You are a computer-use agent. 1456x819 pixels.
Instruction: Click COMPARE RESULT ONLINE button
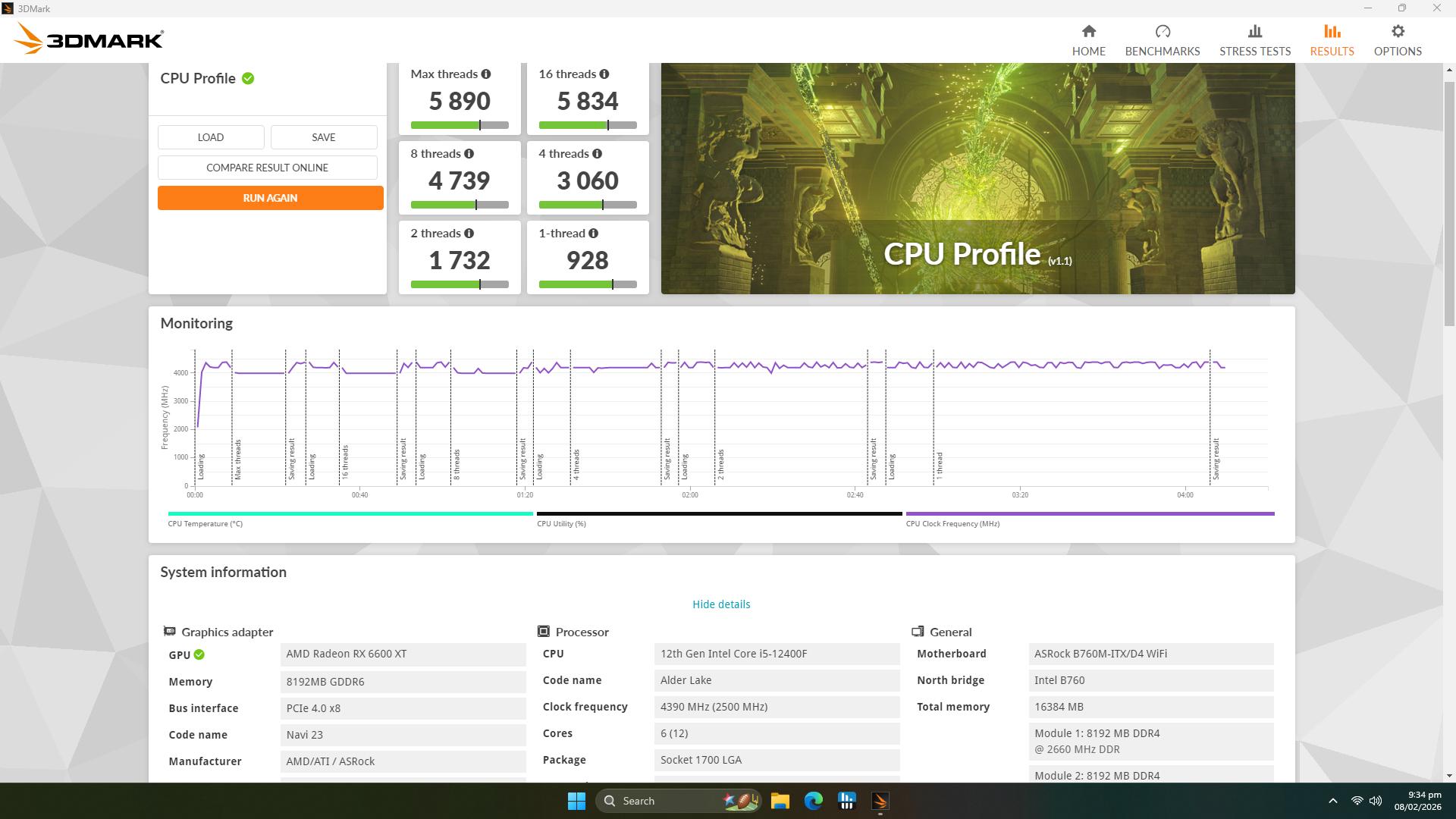click(x=268, y=168)
